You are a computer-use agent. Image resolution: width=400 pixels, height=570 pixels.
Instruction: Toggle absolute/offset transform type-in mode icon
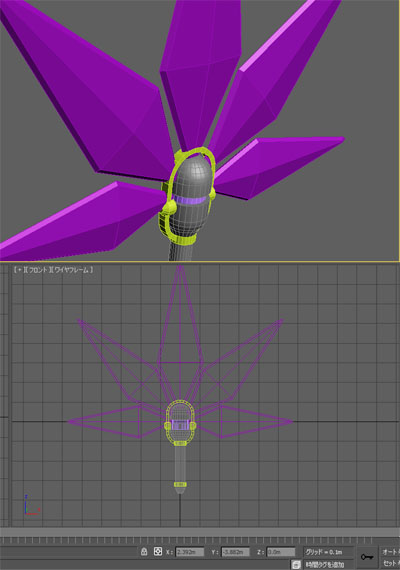click(x=157, y=551)
